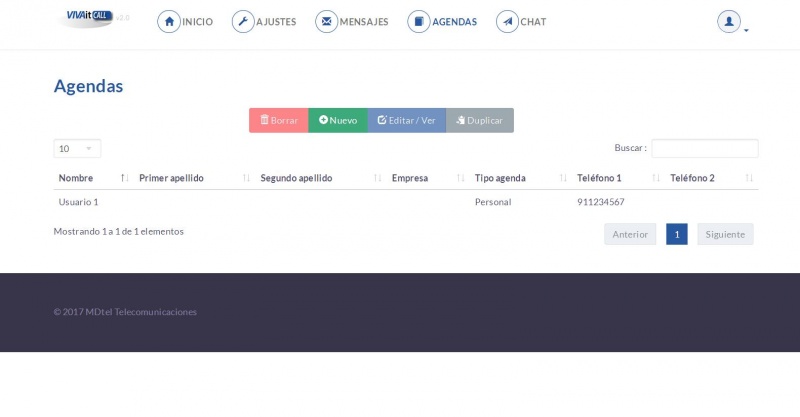Viewport: 800px width, 417px height.
Task: Open AJUSTES menu label
Action: [x=276, y=22]
